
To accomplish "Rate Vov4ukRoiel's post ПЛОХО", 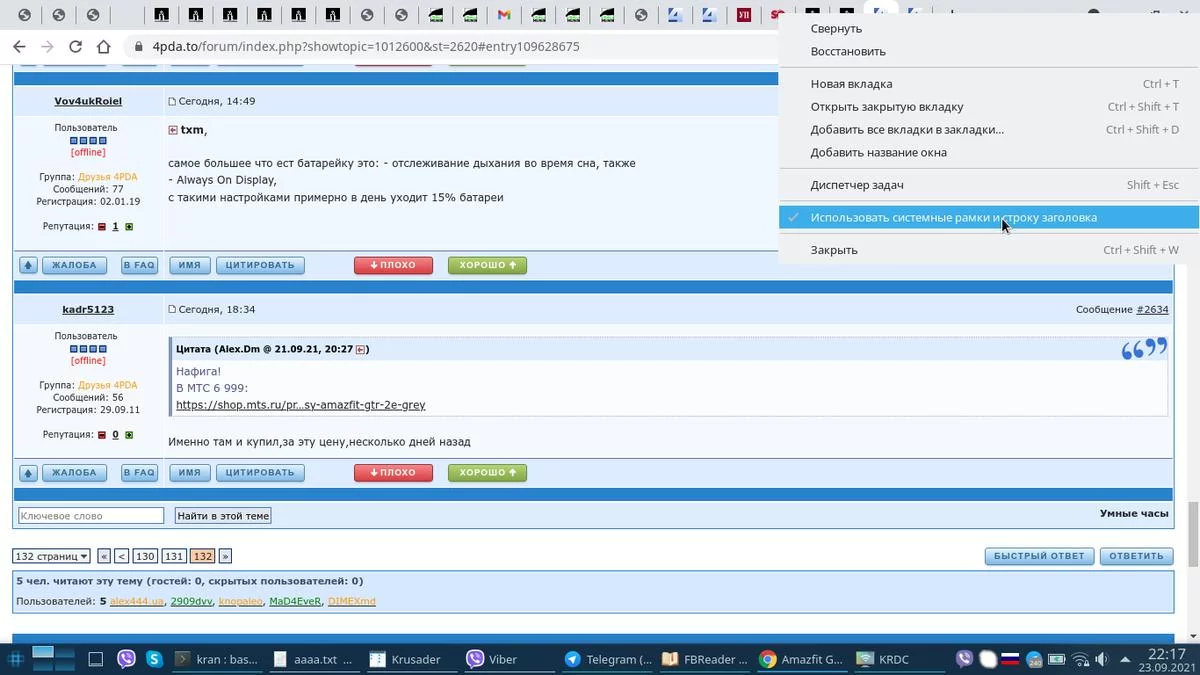I will pos(393,265).
